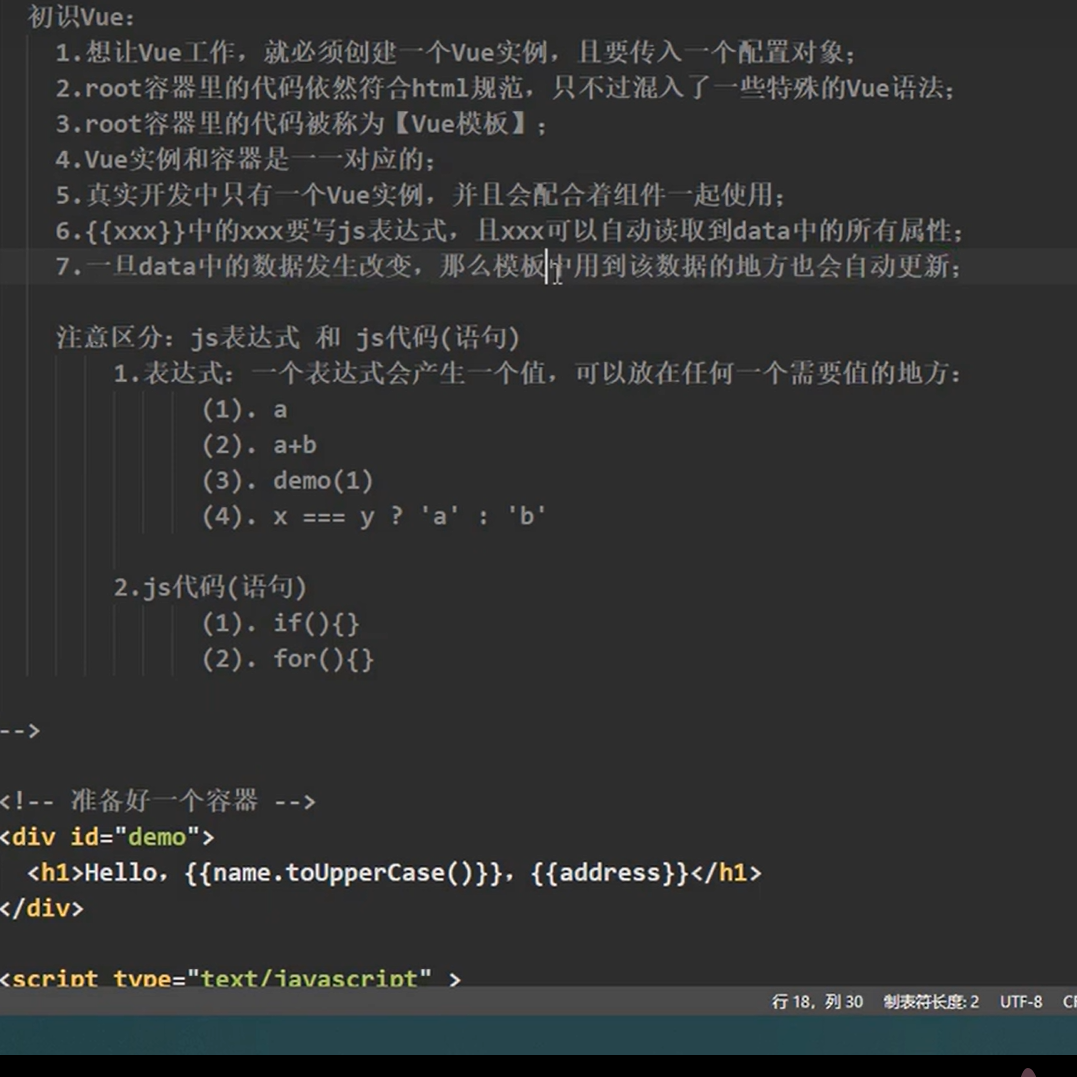
Task: Open tab size setting '制表符长度: 2'
Action: [x=931, y=1001]
